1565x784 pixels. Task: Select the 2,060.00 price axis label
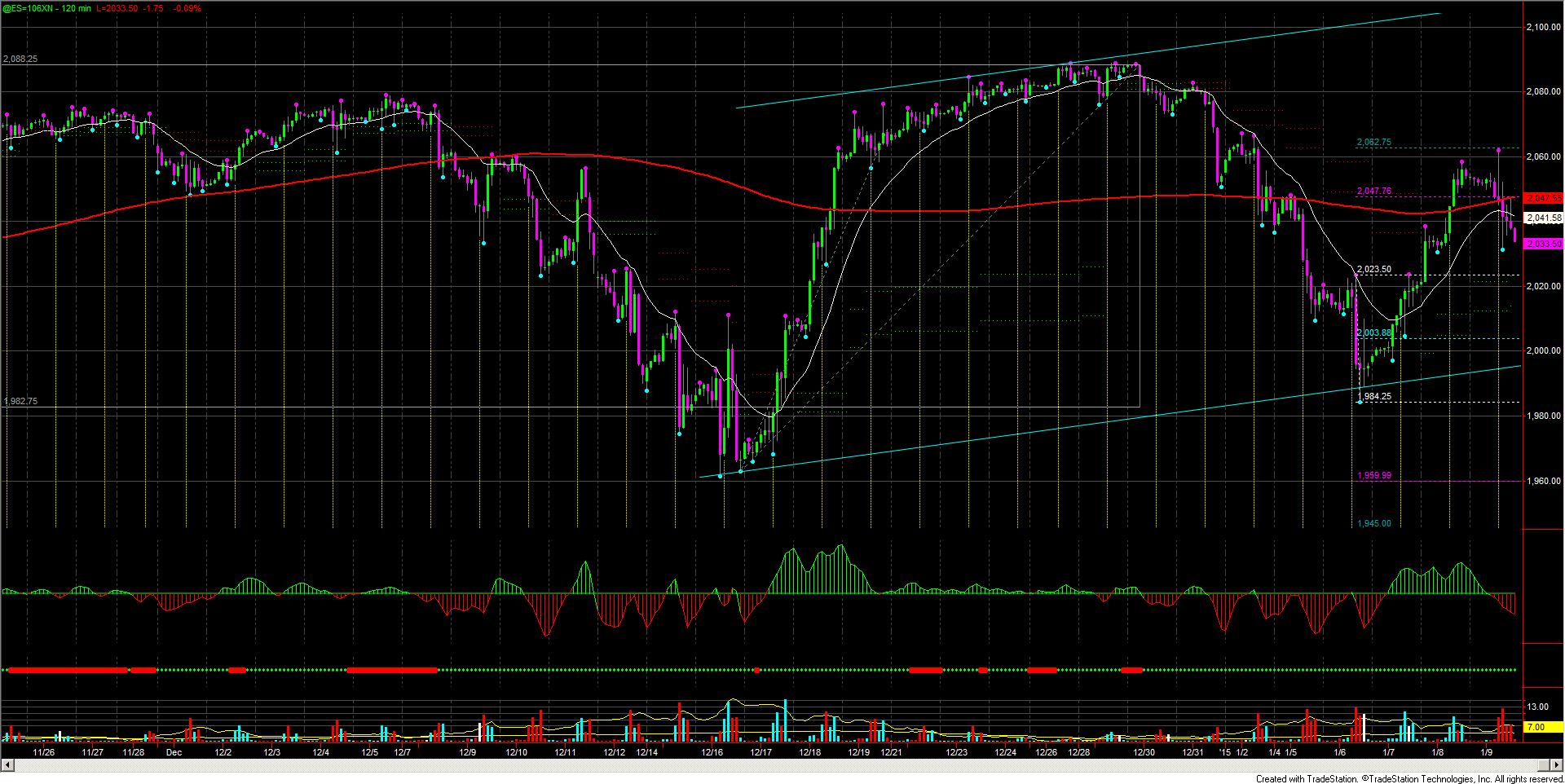[x=1542, y=156]
